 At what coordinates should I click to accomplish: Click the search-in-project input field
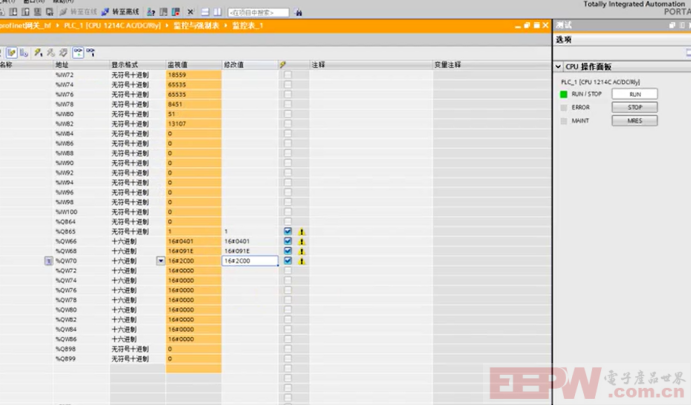258,12
